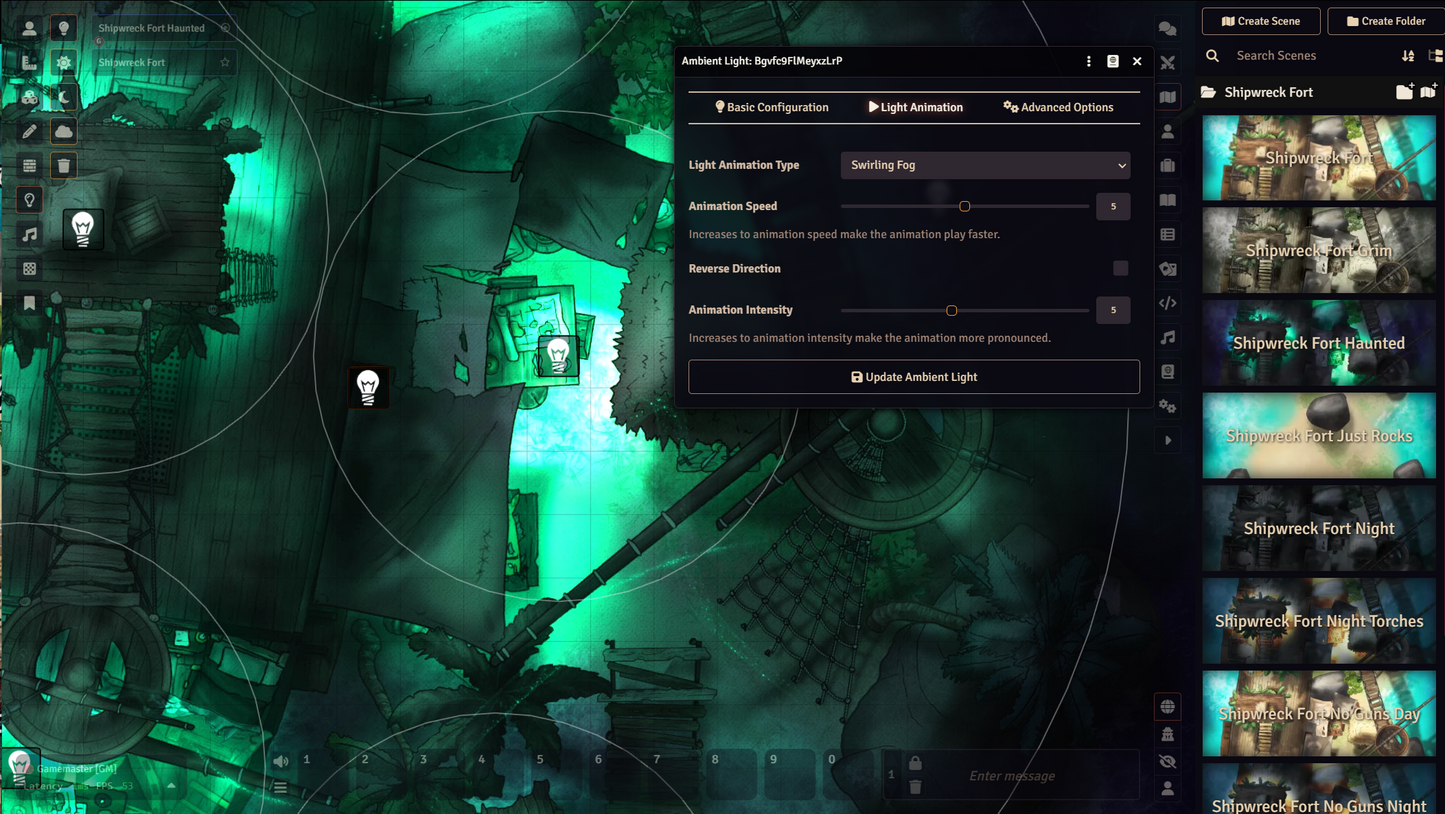Open the Compendium Packs sidebar tab
1445x814 pixels.
[x=1167, y=371]
